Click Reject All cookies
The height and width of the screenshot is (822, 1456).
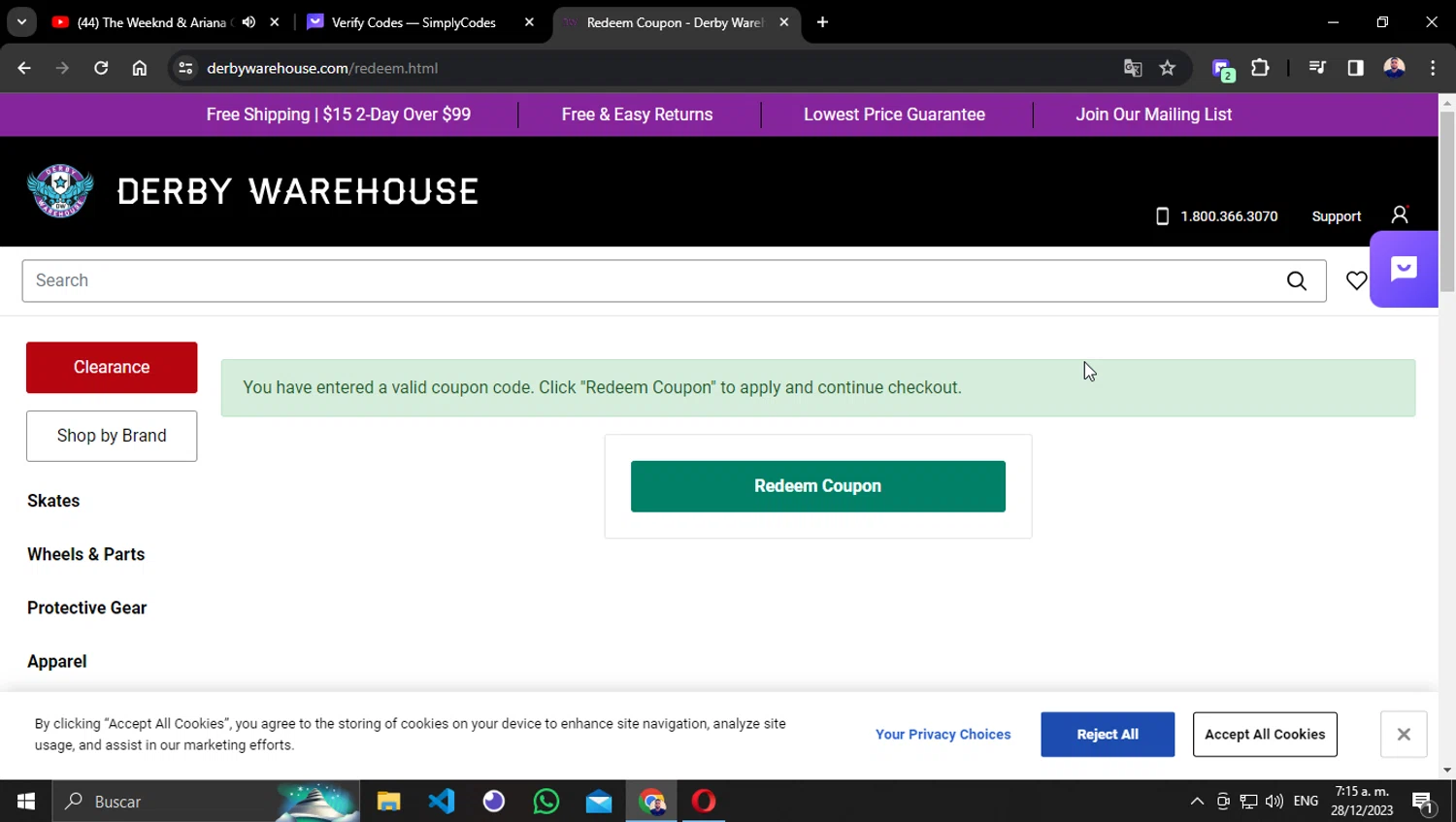[x=1108, y=735]
